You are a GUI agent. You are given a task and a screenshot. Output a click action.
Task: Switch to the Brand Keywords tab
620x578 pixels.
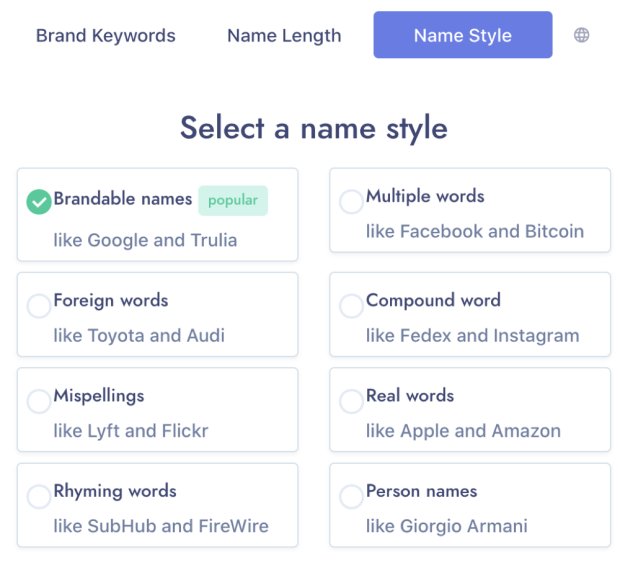105,35
